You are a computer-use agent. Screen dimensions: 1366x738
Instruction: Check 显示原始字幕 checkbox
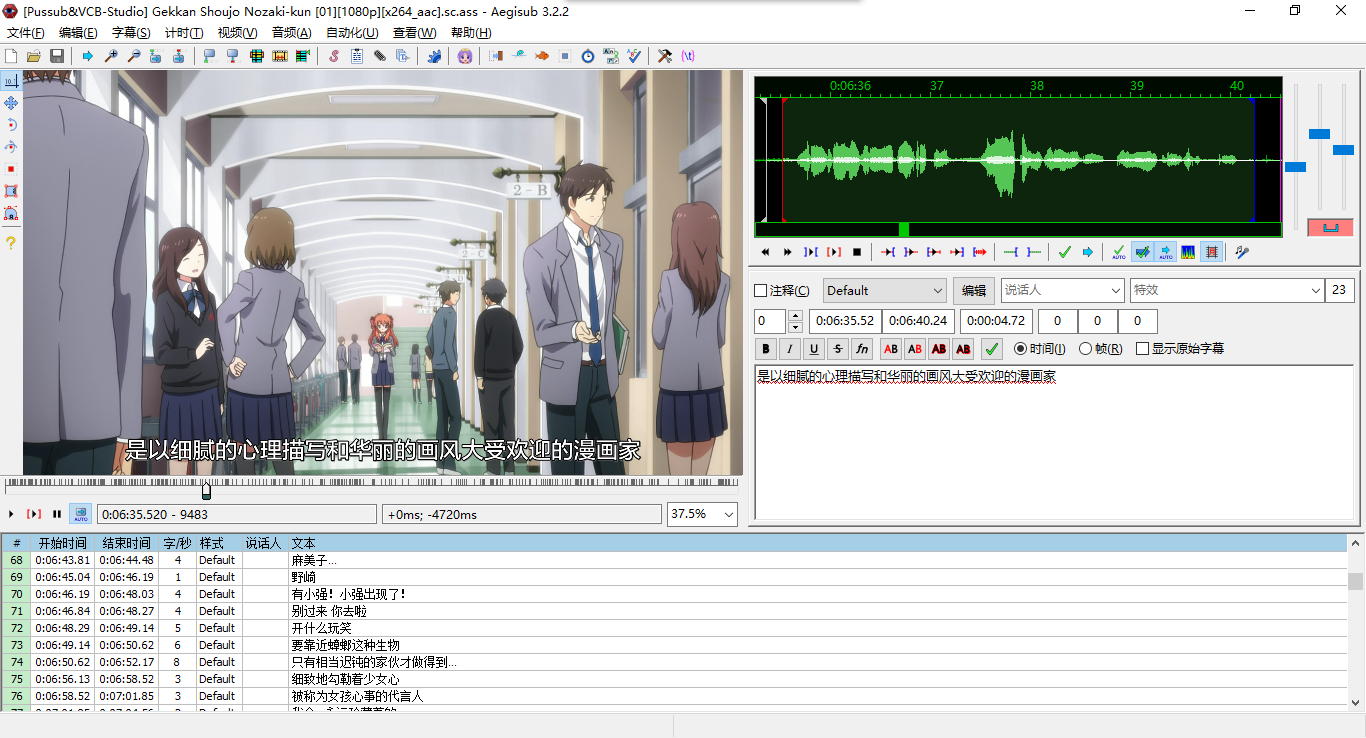coord(1142,349)
